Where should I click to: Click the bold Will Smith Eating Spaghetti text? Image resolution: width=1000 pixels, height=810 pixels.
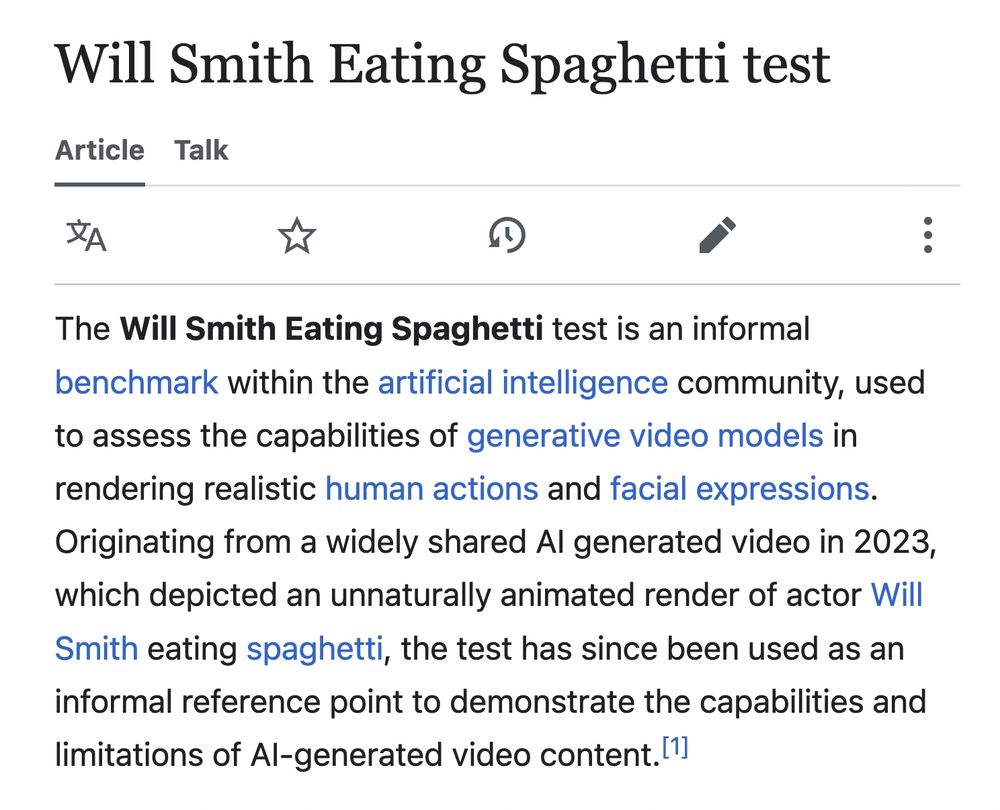[331, 329]
